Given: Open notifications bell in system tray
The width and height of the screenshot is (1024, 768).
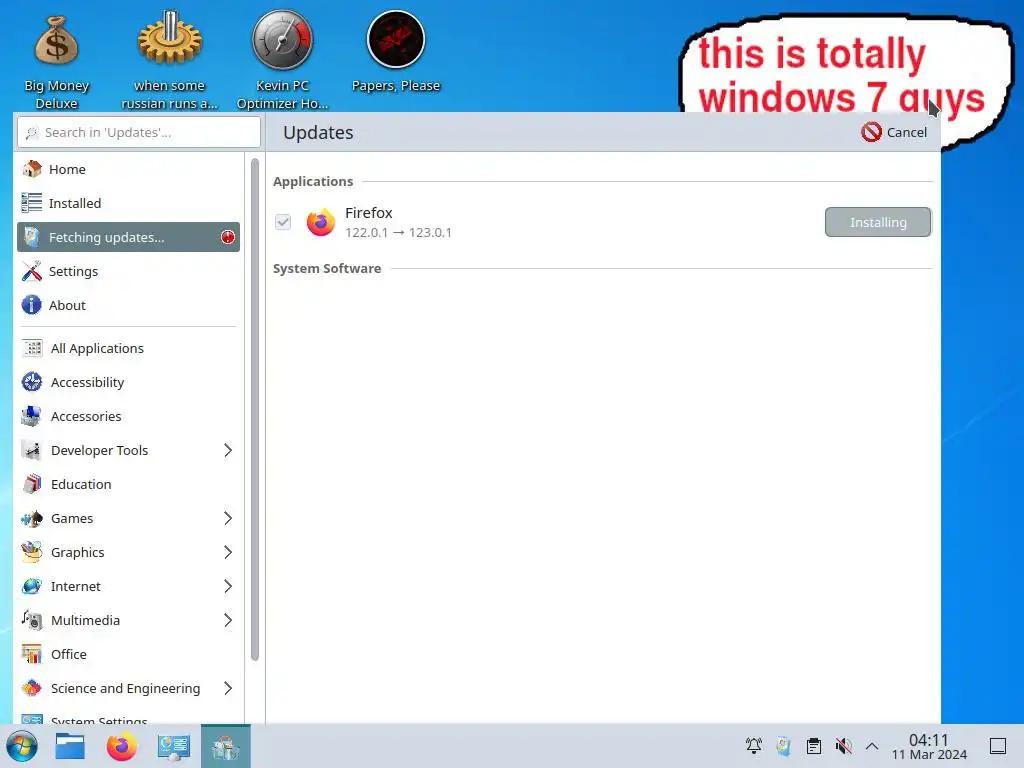Looking at the screenshot, I should coord(754,746).
